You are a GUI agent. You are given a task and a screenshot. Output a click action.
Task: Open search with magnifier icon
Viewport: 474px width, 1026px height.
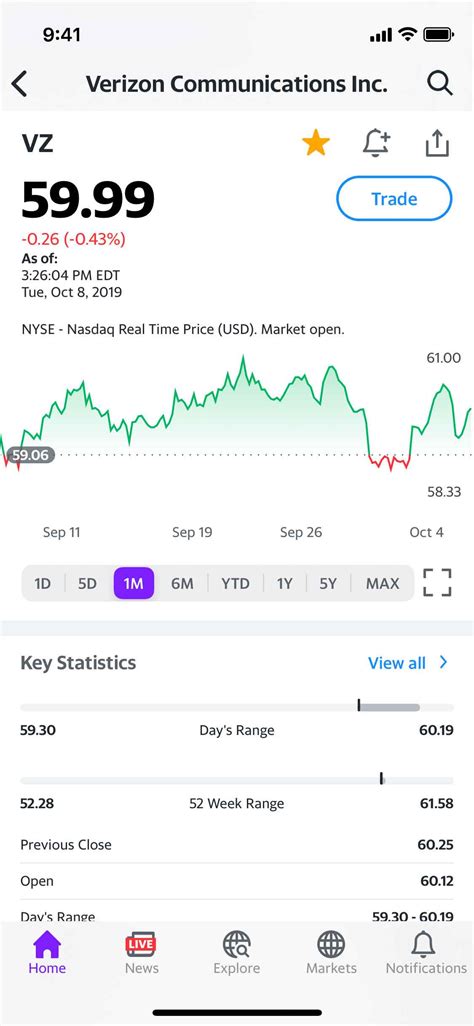(439, 84)
